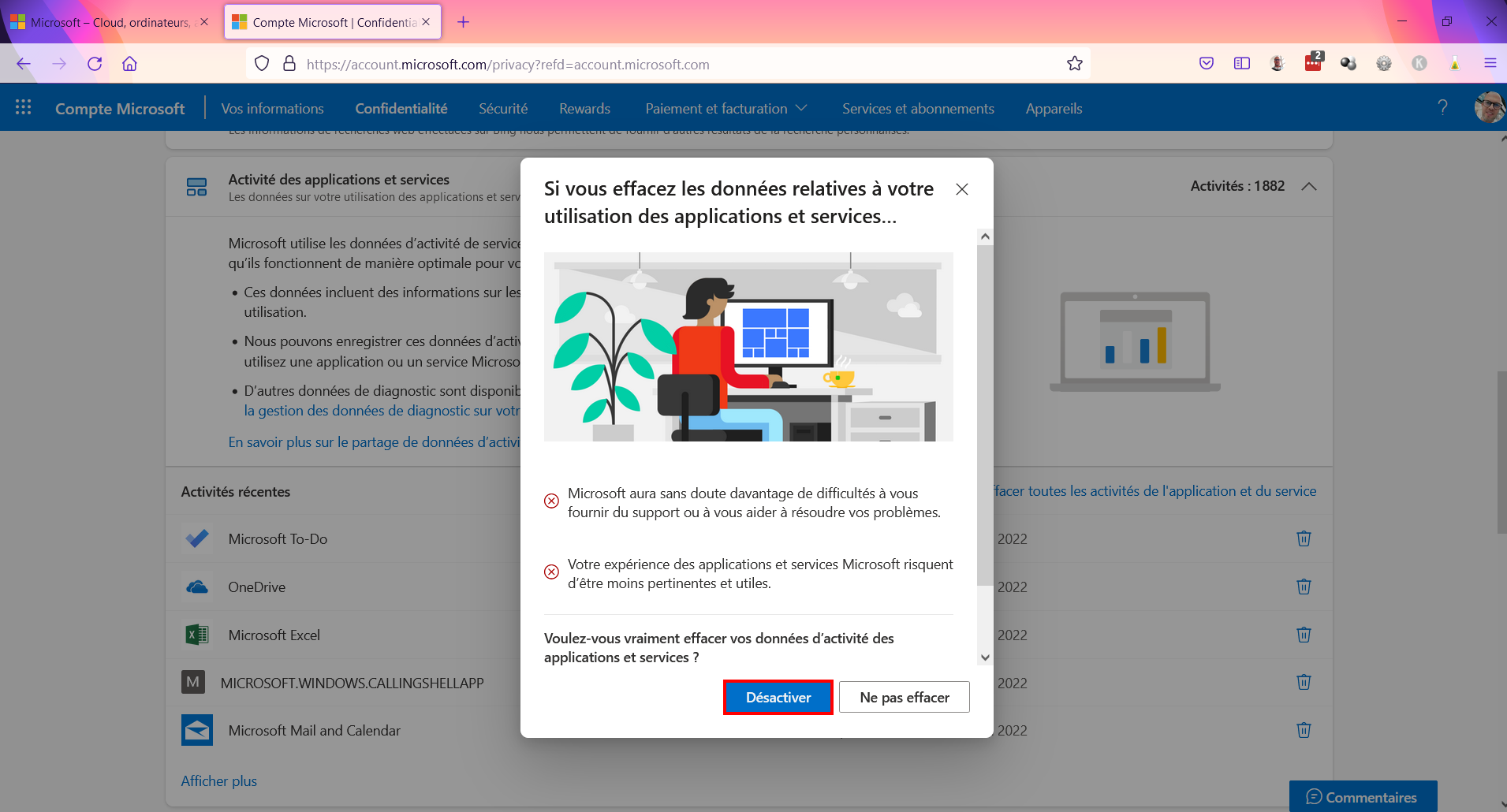This screenshot has width=1507, height=812.
Task: Open the Microsoft apps grid launcher
Action: tap(24, 108)
